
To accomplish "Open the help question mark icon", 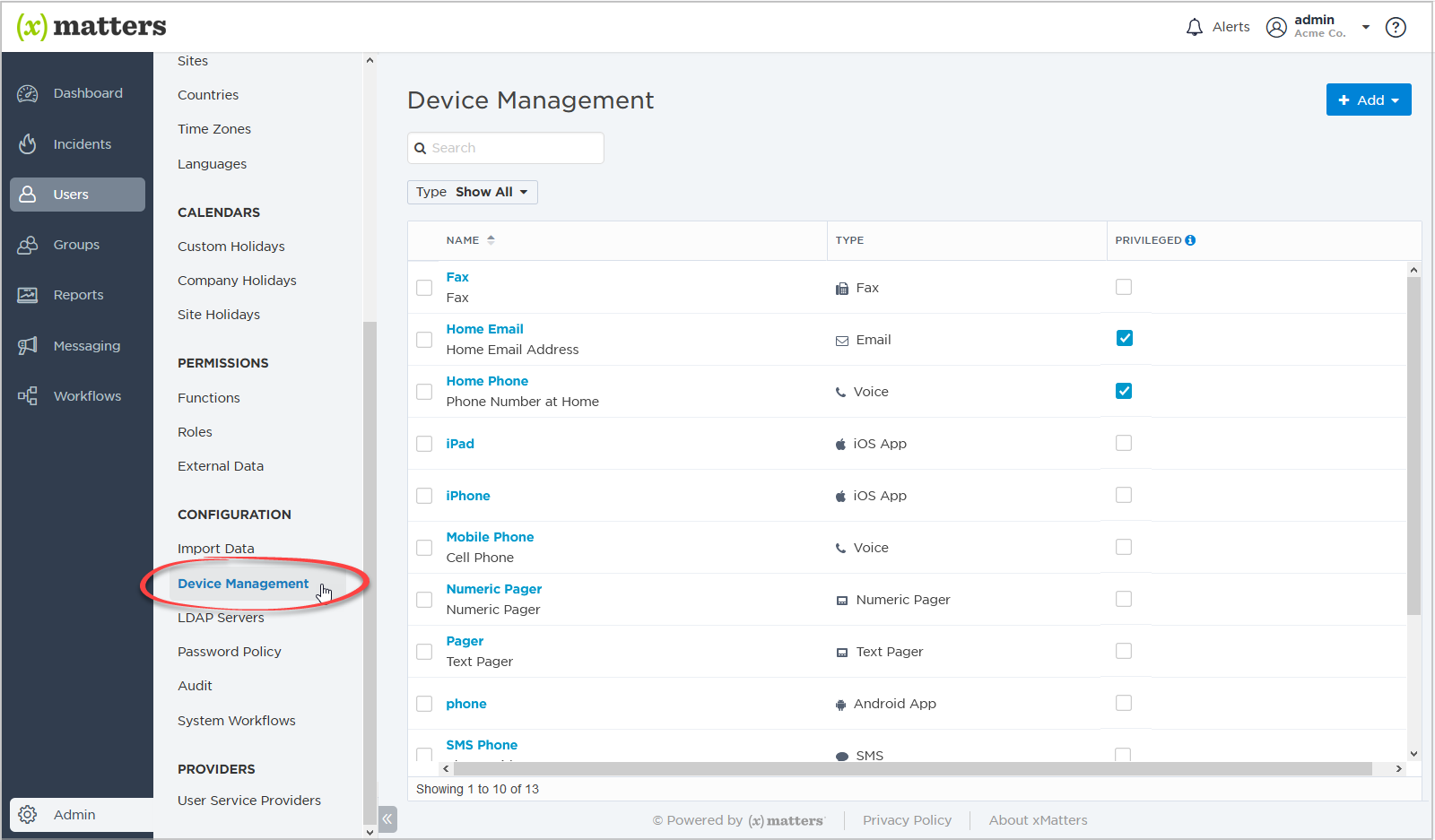I will [x=1396, y=27].
